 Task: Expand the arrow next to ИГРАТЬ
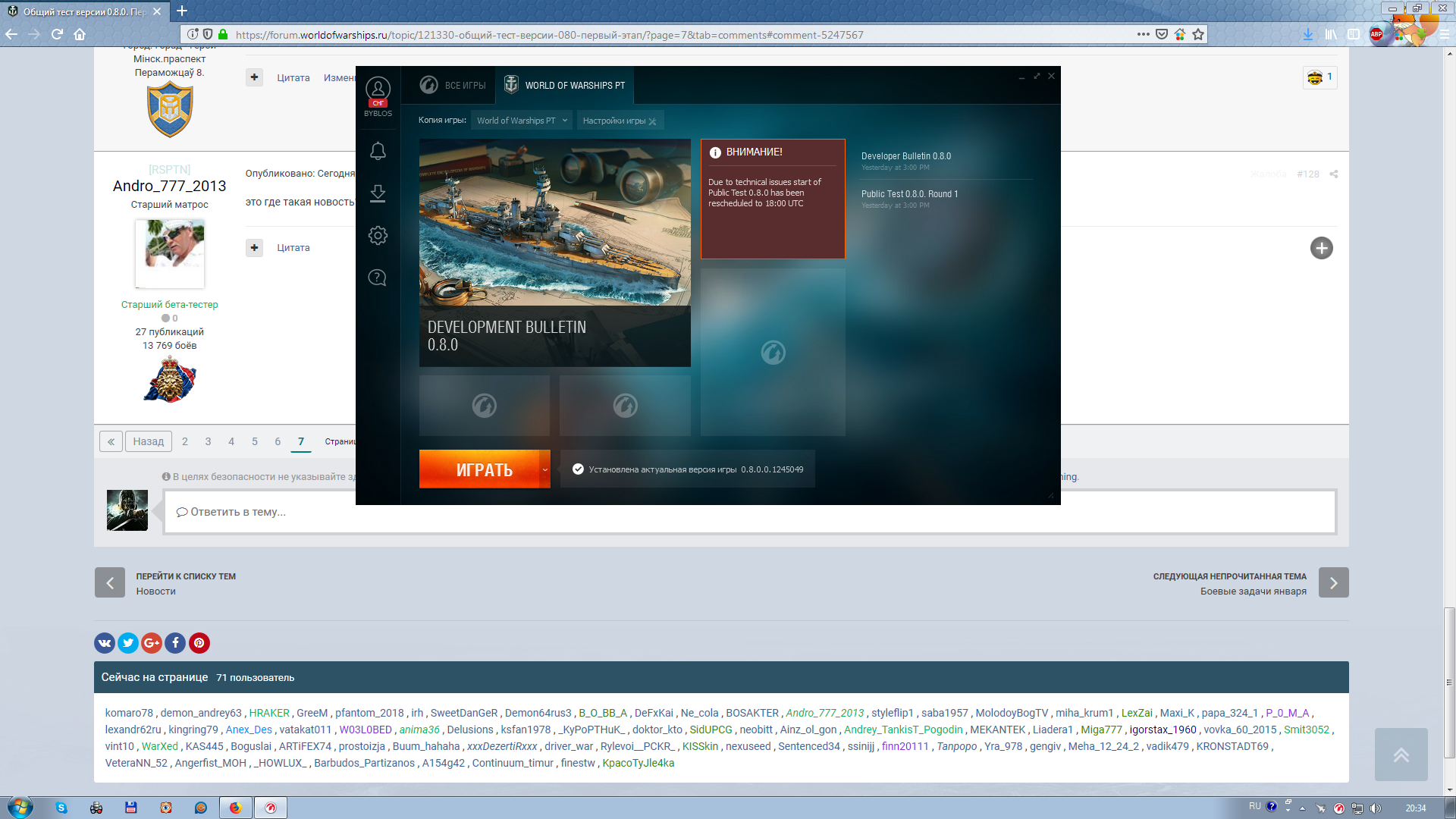pos(544,469)
